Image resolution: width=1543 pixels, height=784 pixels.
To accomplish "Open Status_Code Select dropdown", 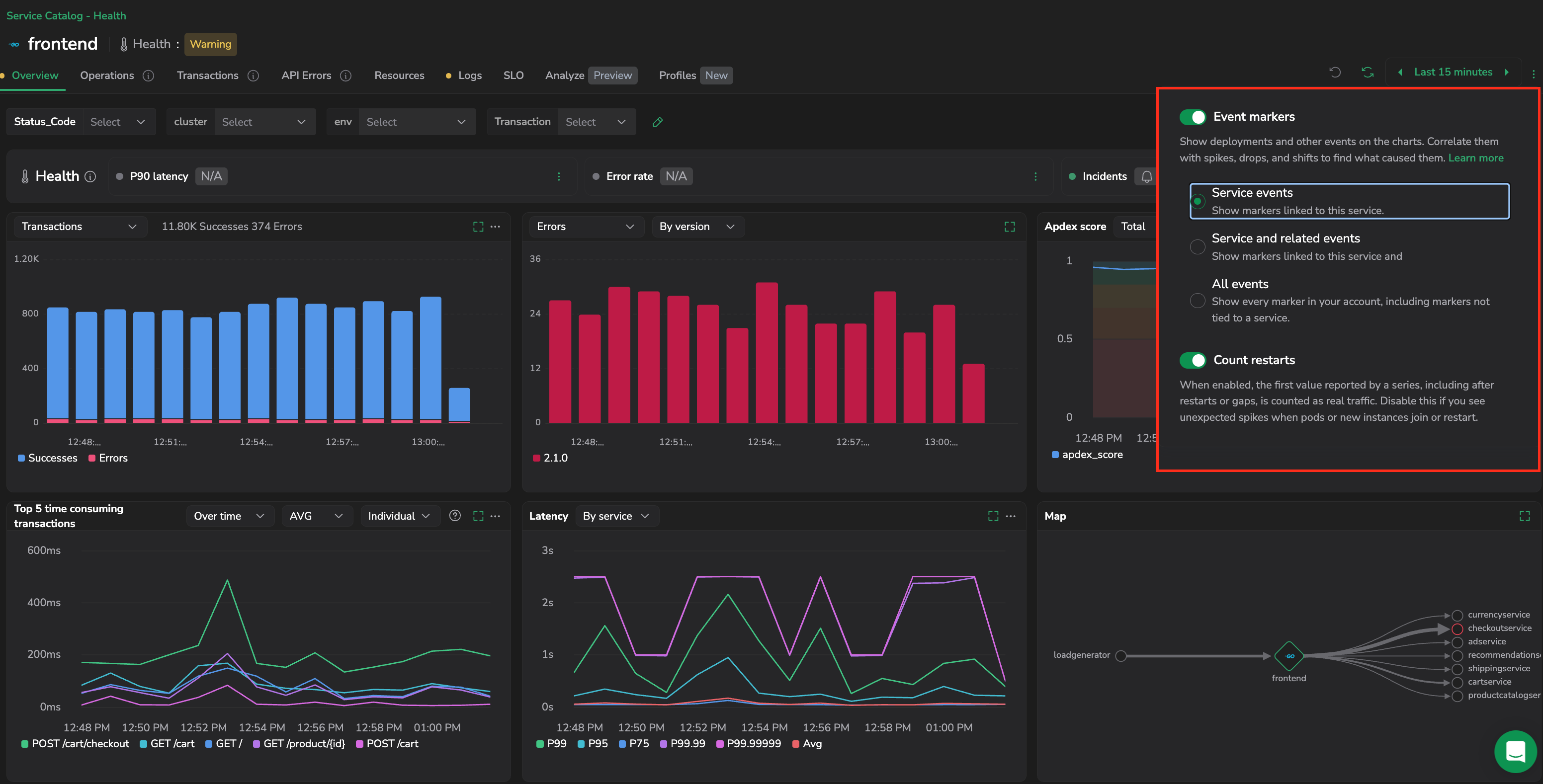I will 119,122.
